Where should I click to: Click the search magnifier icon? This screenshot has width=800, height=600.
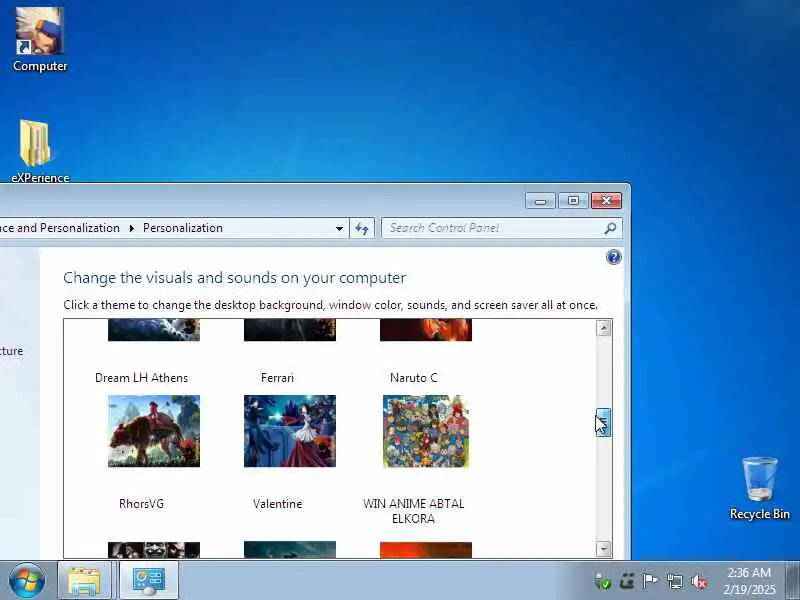[610, 228]
